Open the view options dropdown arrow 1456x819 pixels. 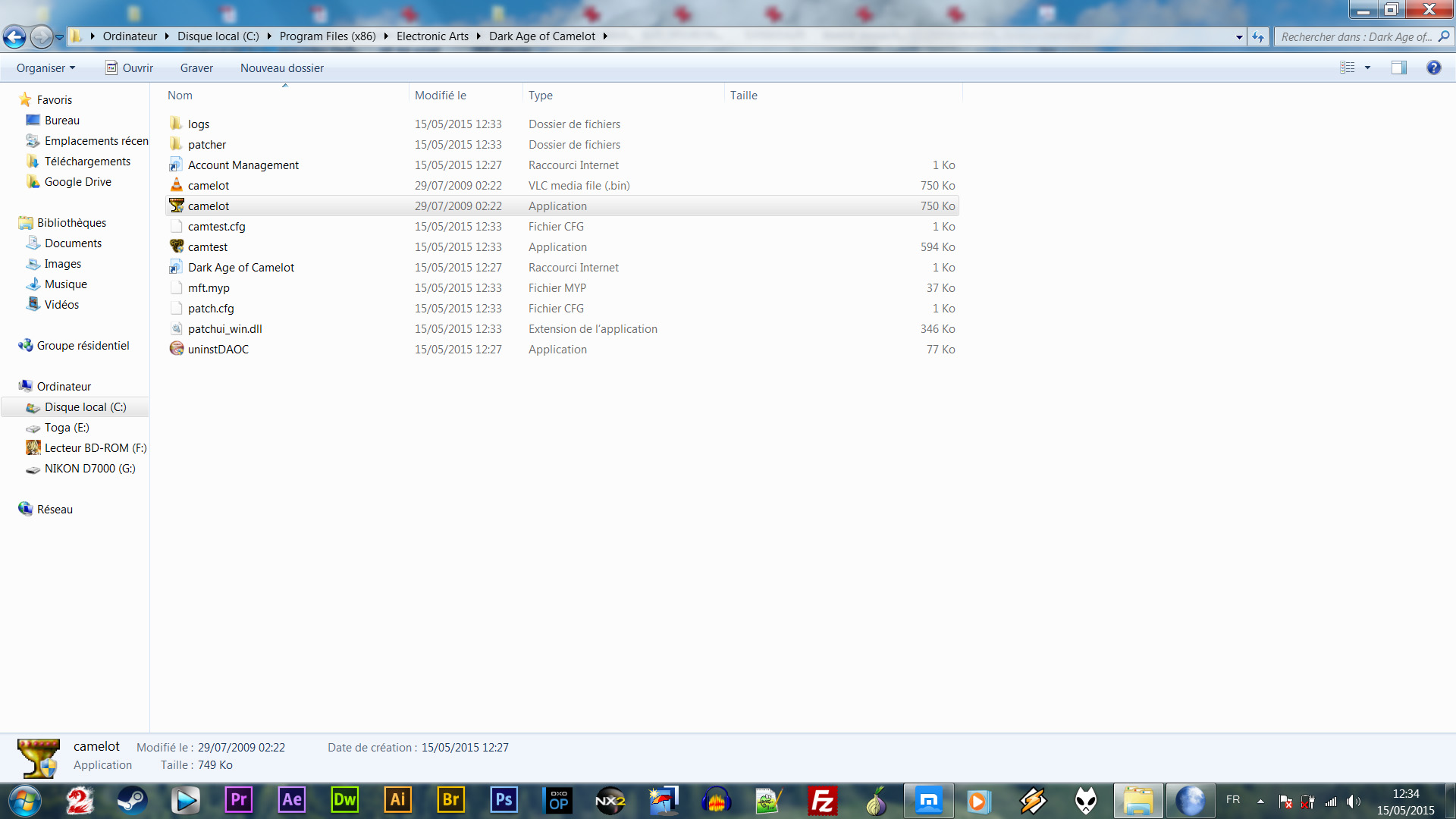coord(1368,67)
